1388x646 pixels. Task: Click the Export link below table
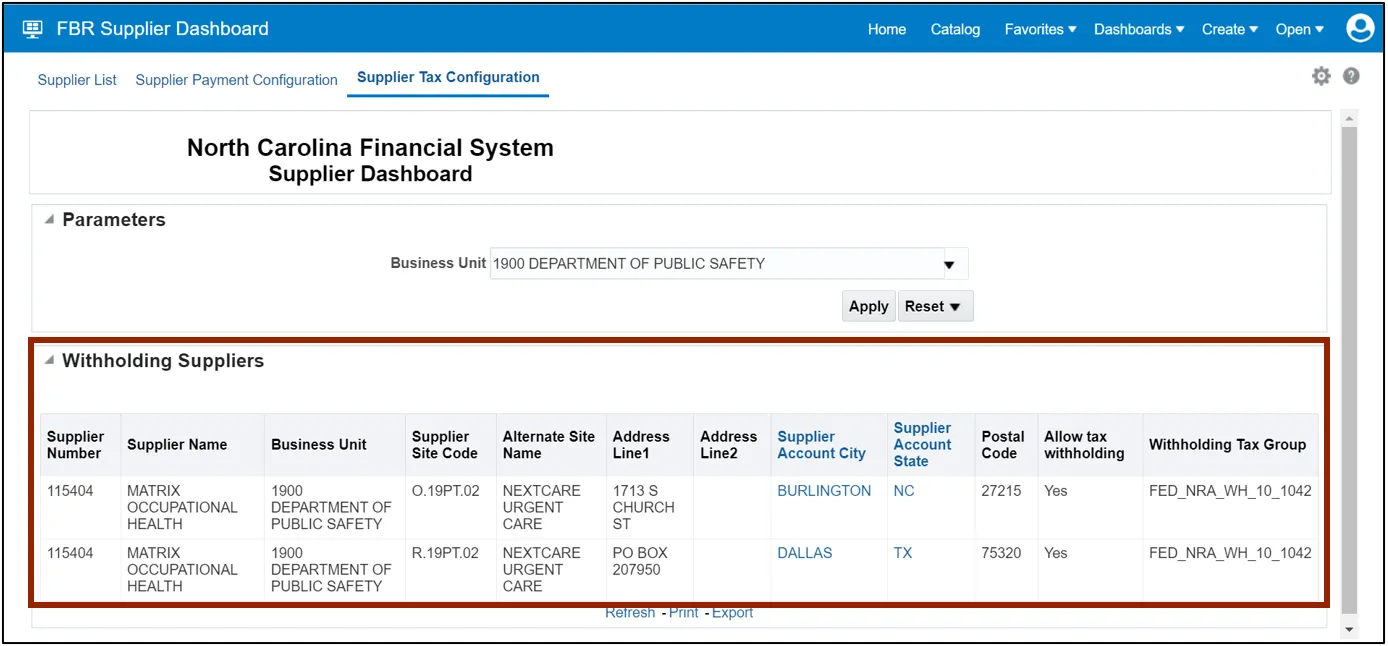732,613
